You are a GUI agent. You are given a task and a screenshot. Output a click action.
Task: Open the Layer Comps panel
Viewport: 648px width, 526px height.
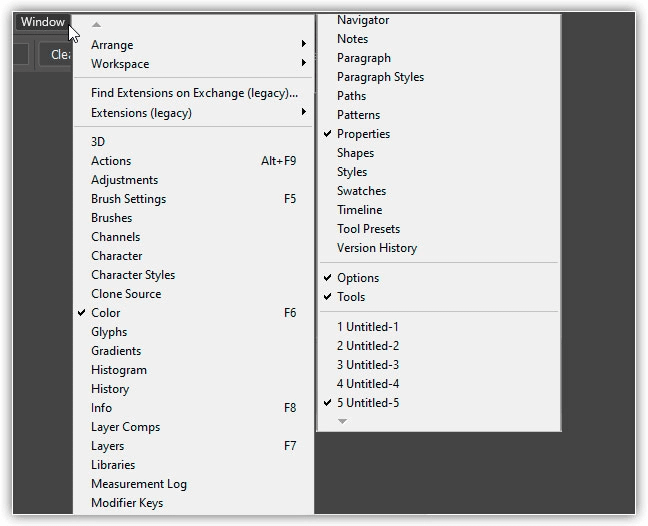193,427
